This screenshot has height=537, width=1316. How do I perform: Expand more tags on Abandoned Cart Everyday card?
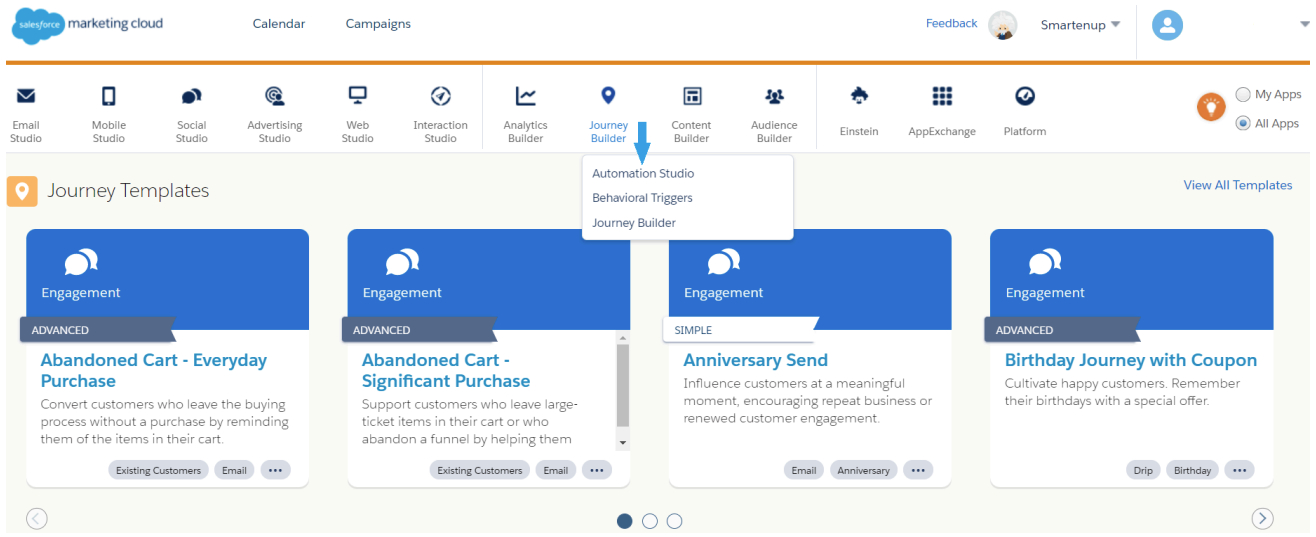276,470
